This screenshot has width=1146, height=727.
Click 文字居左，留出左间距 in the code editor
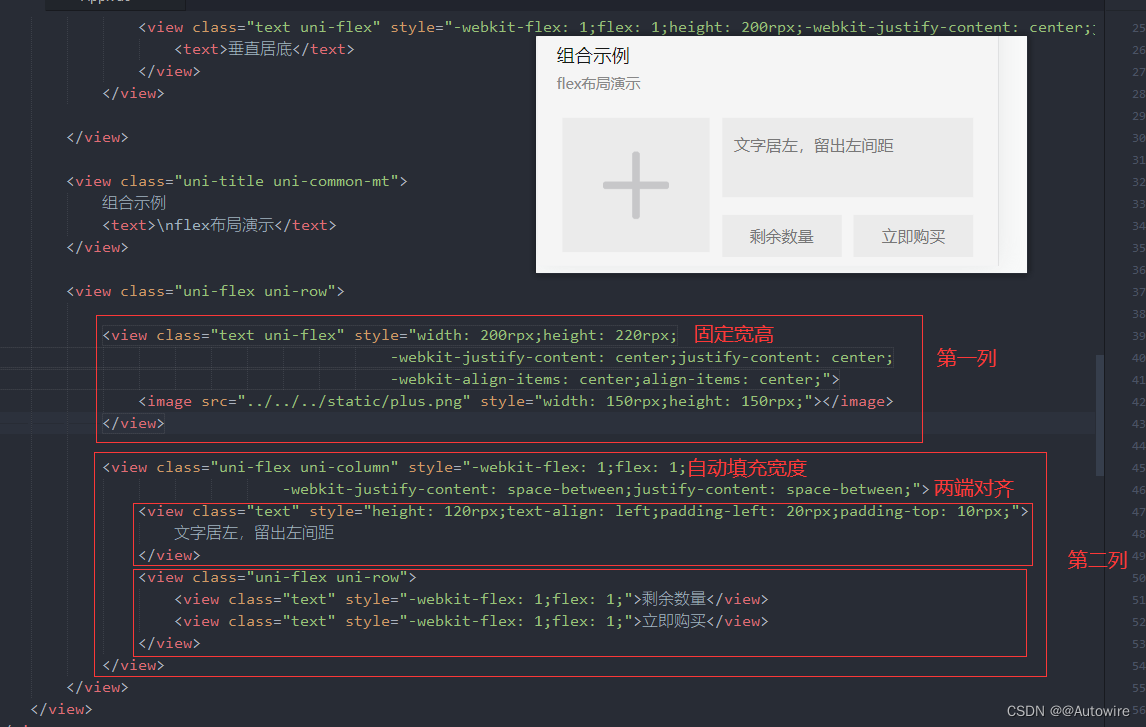point(254,533)
